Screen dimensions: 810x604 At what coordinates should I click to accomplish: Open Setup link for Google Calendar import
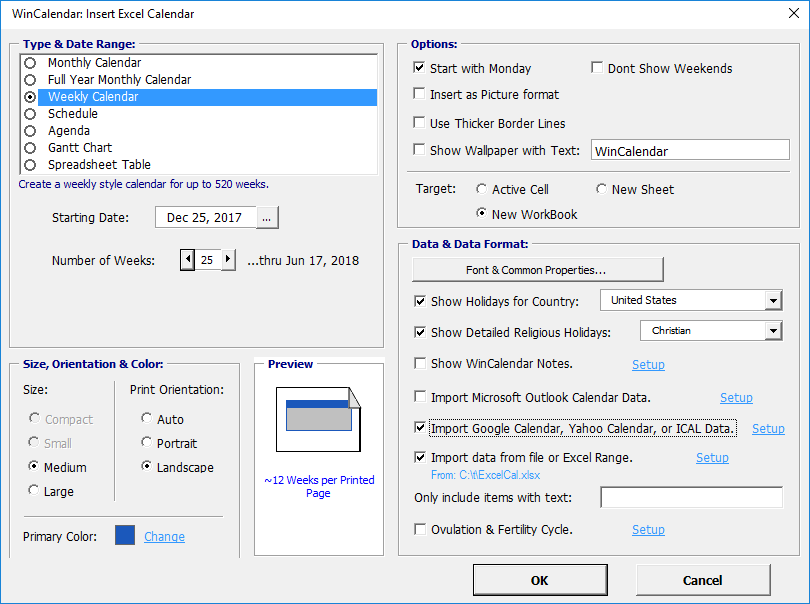(x=768, y=429)
